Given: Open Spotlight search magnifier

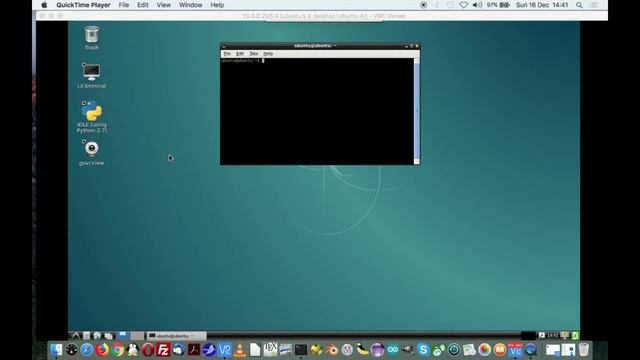Looking at the screenshot, I should 579,5.
